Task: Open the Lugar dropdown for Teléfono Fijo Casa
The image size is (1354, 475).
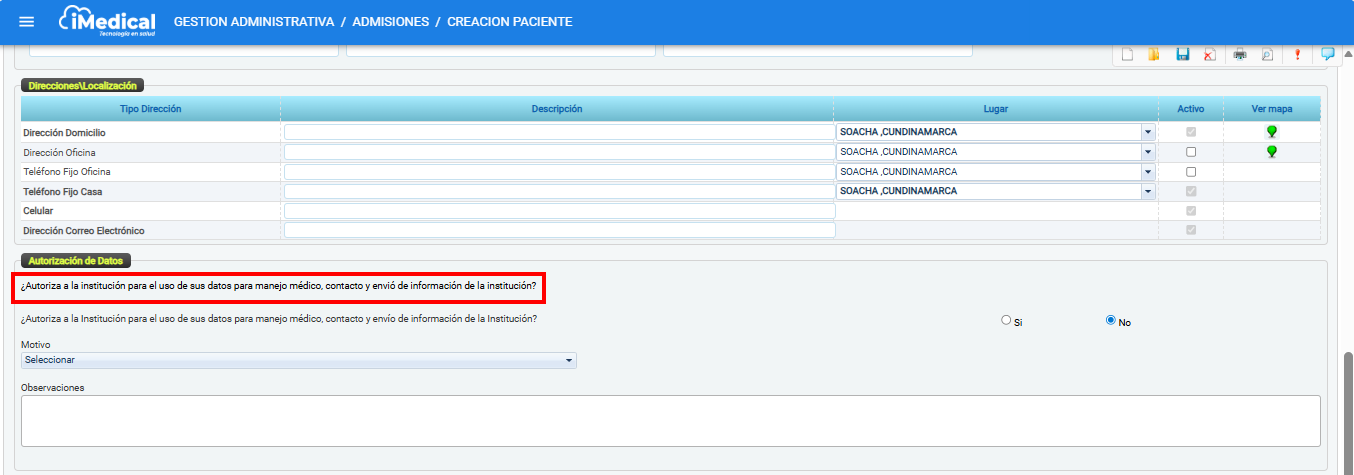Action: (1148, 191)
